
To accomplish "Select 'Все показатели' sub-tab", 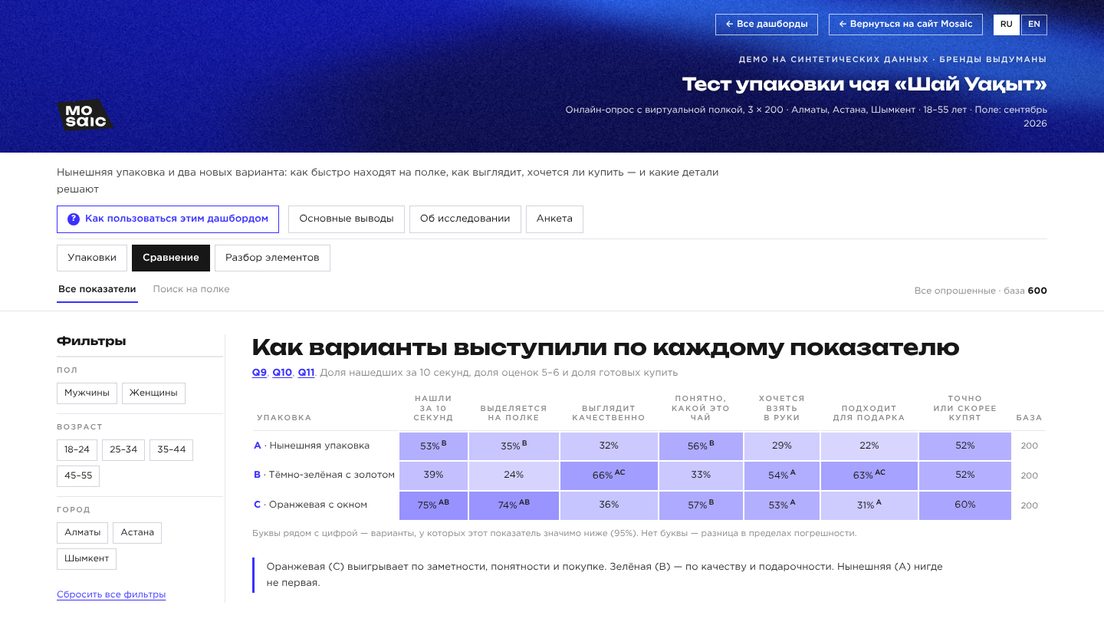I will 97,289.
